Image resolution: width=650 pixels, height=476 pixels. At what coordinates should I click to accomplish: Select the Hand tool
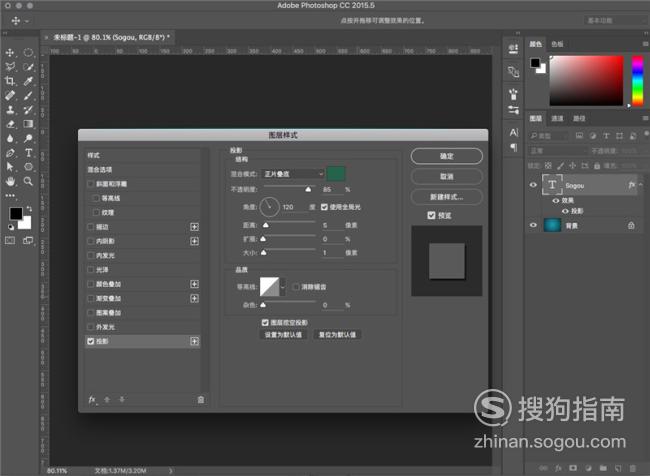point(10,181)
